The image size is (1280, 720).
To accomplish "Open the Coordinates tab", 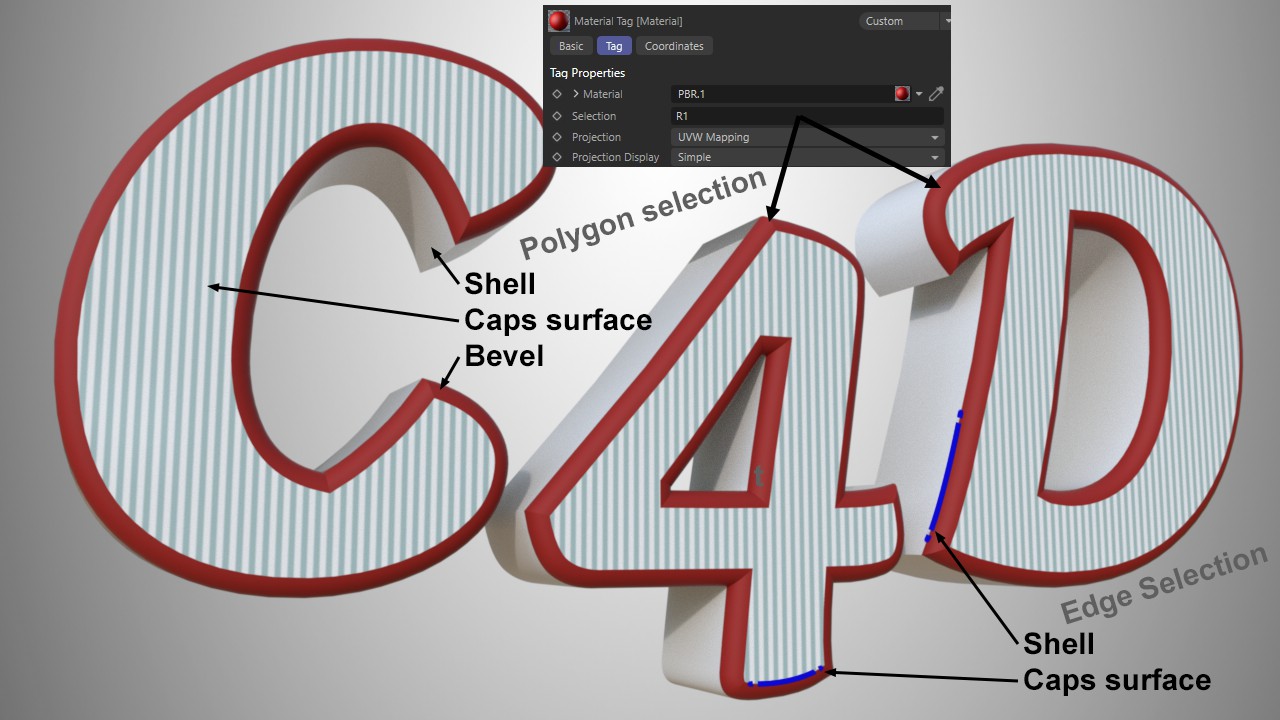I will click(674, 46).
